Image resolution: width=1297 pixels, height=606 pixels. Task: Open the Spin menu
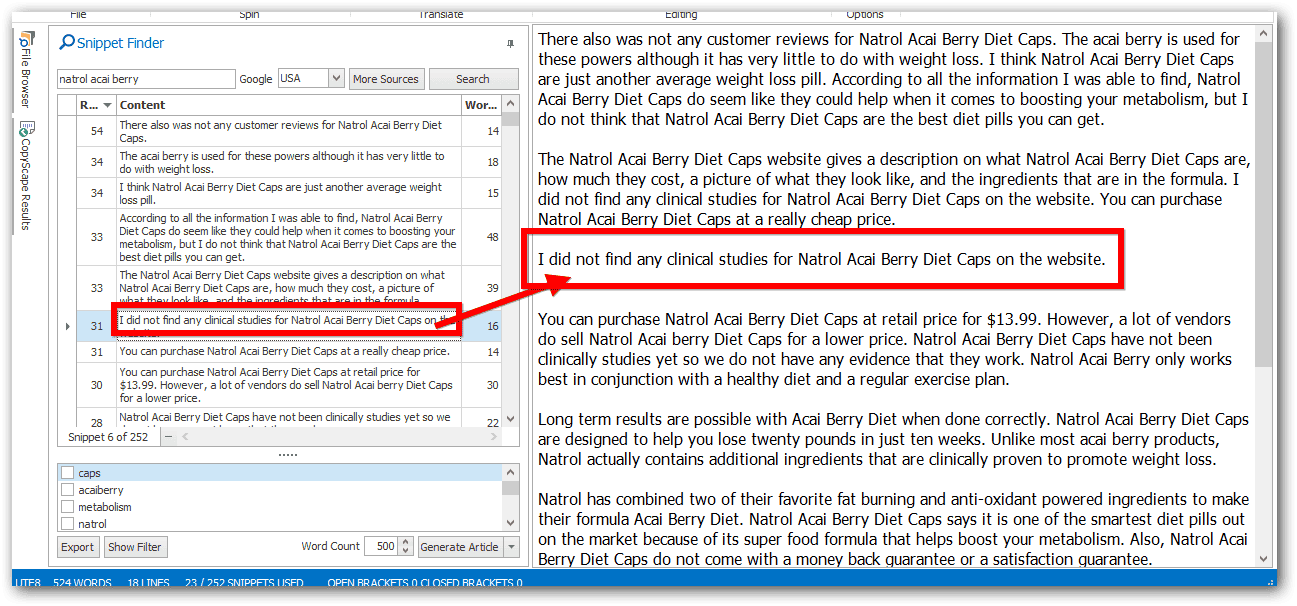pyautogui.click(x=249, y=14)
